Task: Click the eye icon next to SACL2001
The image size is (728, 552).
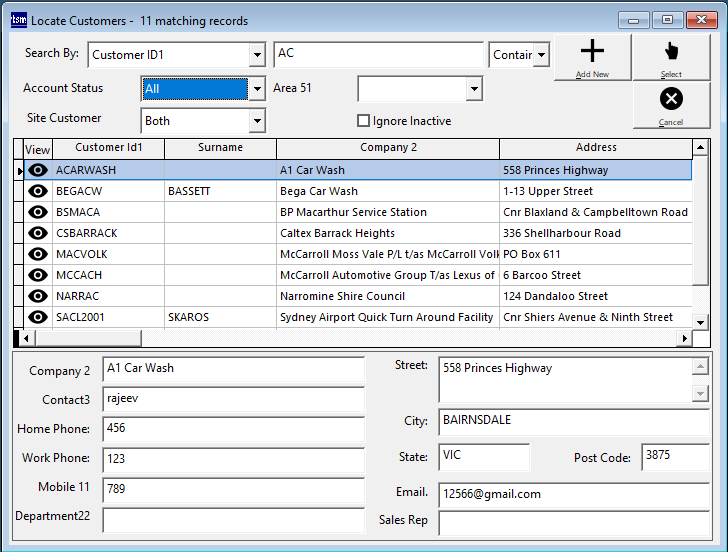Action: coord(38,317)
